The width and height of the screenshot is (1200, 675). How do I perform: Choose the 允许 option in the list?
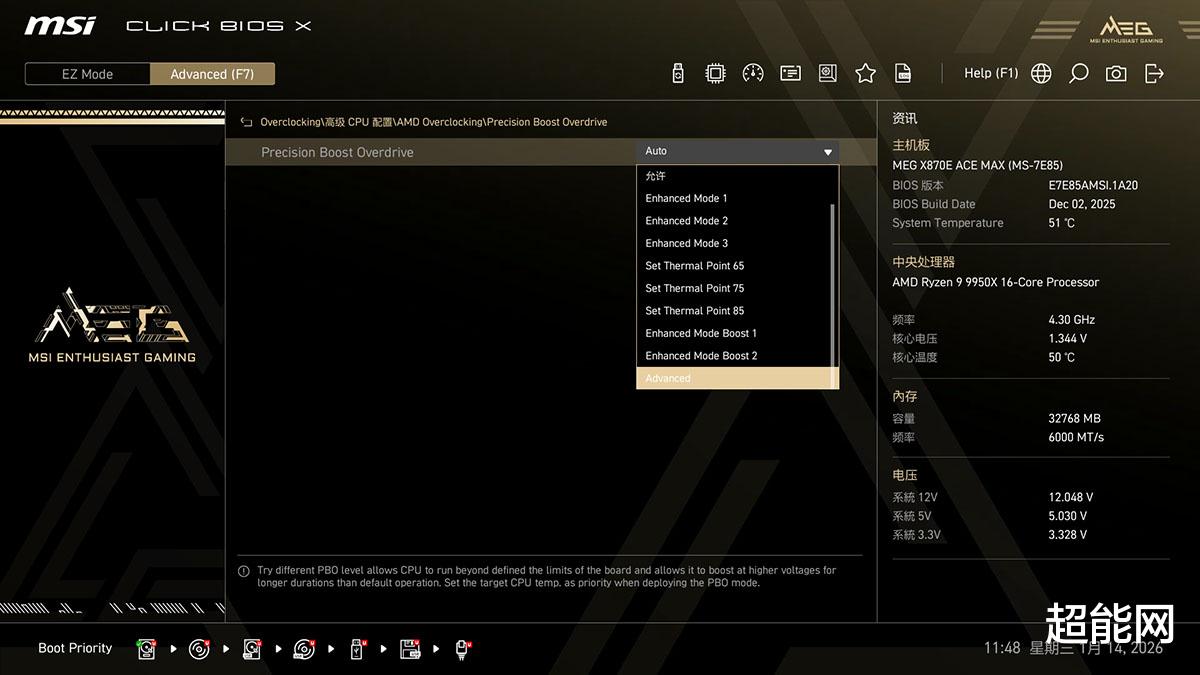[735, 176]
